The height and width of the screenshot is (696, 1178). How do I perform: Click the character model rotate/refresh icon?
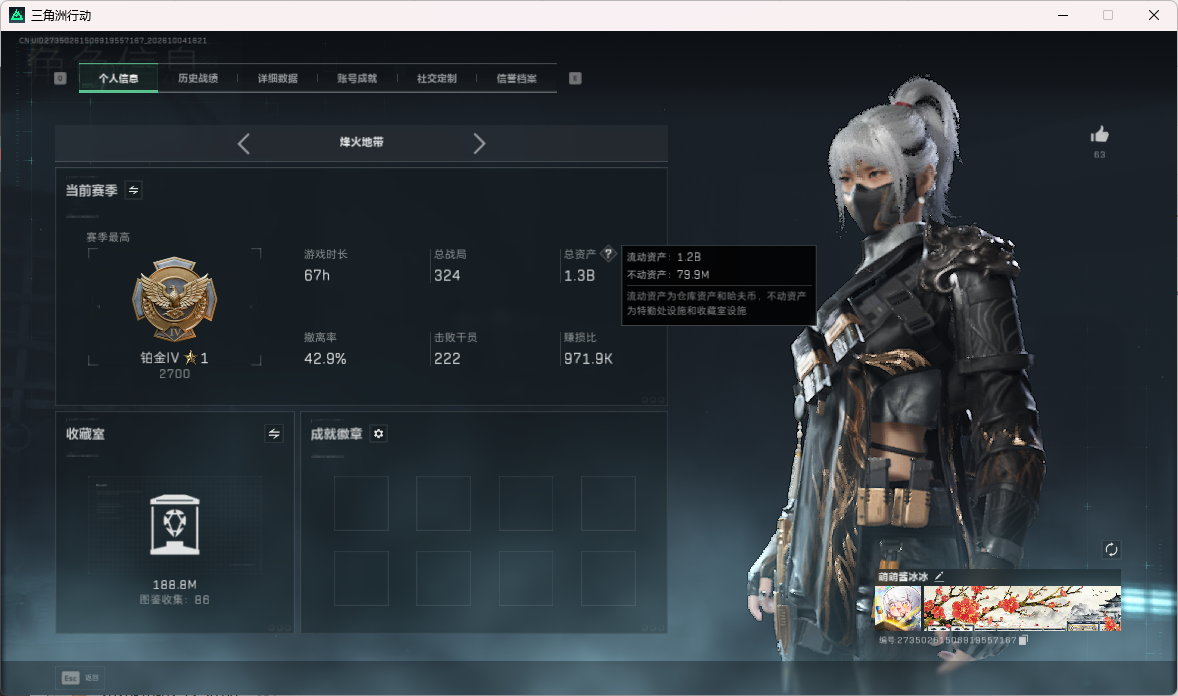click(1111, 549)
